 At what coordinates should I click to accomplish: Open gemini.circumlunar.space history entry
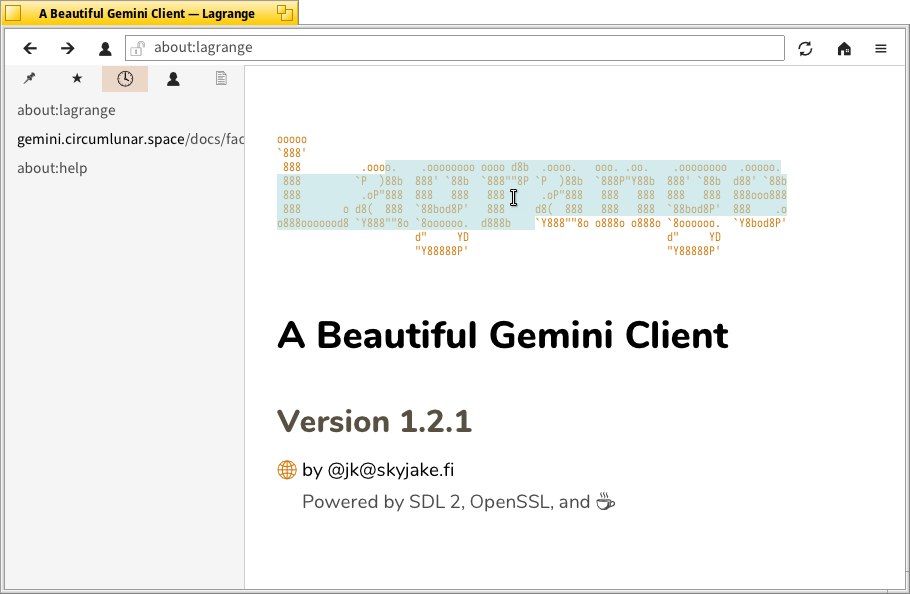125,139
